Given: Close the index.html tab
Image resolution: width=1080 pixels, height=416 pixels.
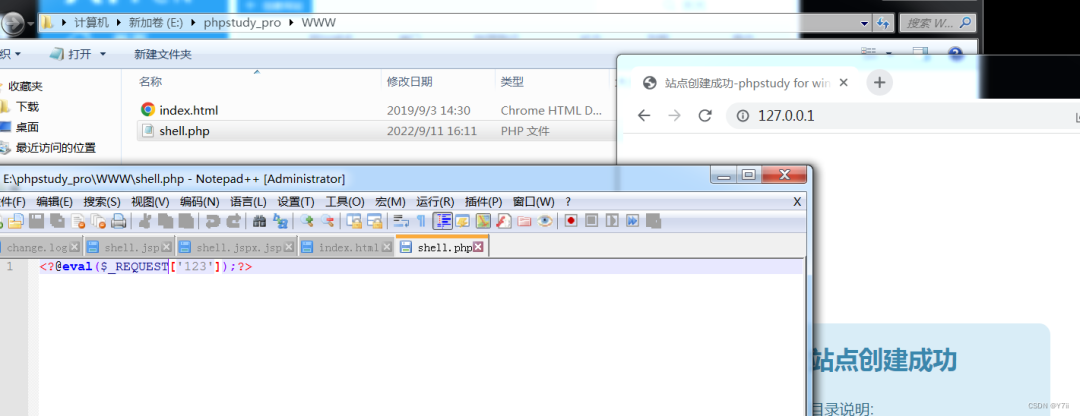Looking at the screenshot, I should (x=386, y=247).
